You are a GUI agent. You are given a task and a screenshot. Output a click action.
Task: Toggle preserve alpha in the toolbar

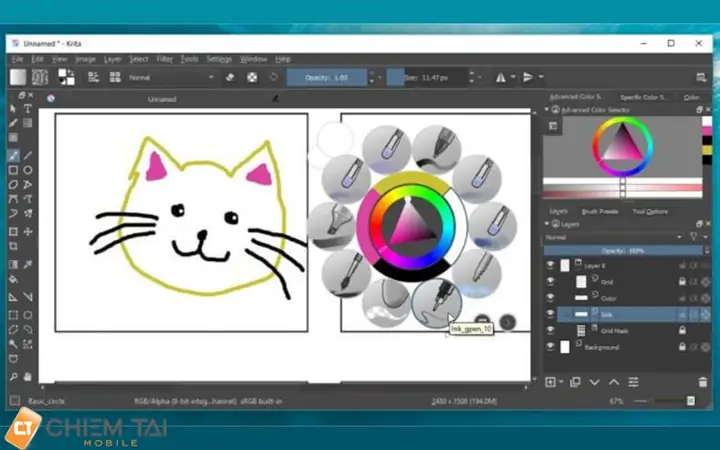(252, 77)
